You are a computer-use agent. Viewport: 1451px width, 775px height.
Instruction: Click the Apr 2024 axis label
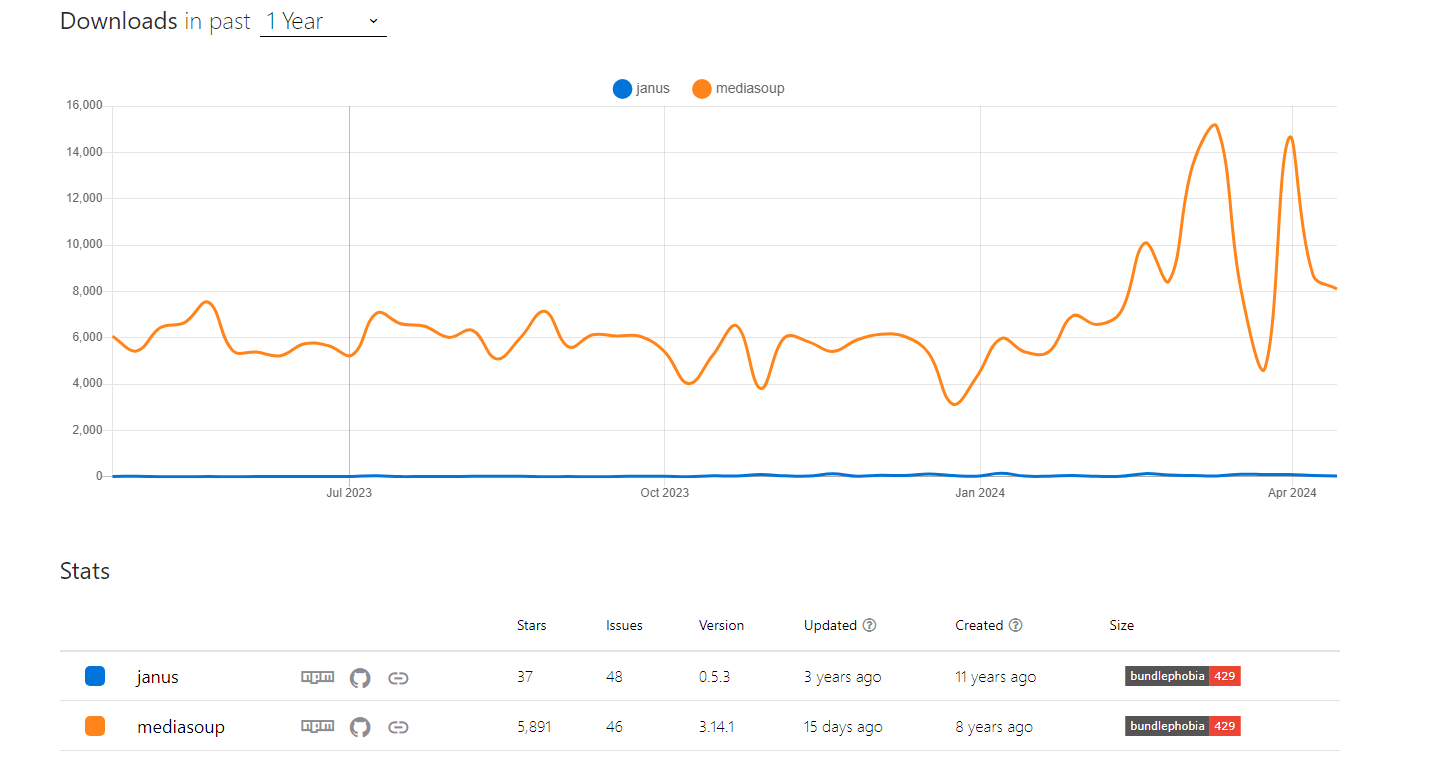(1293, 493)
